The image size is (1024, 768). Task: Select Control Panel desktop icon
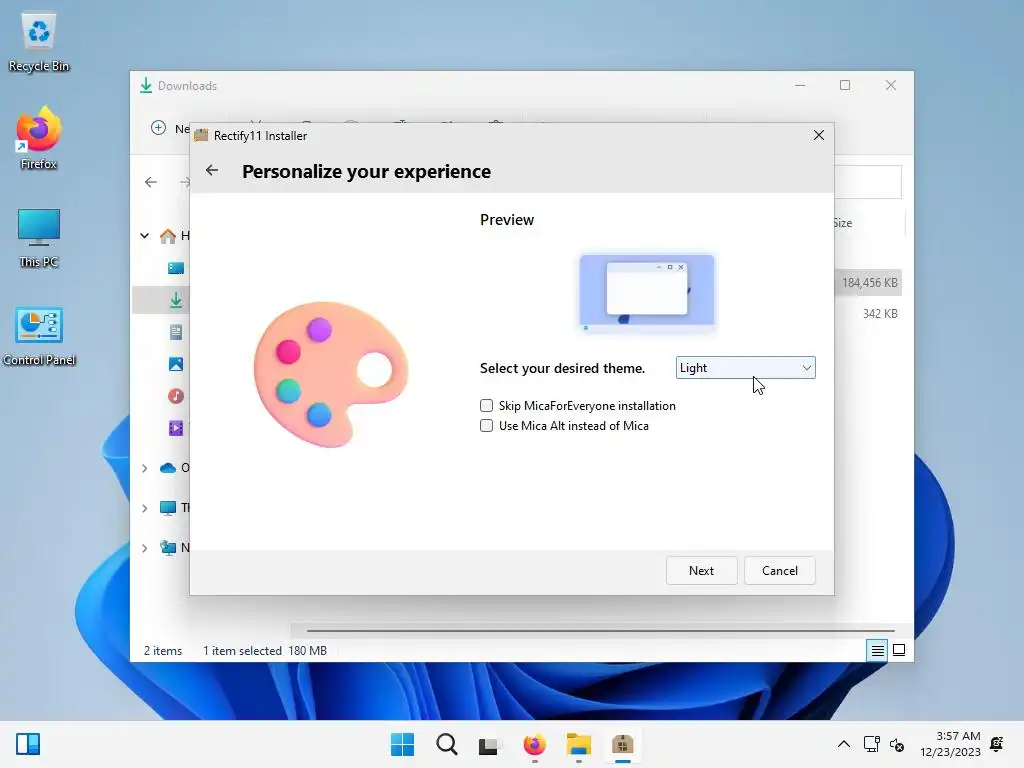[x=39, y=336]
